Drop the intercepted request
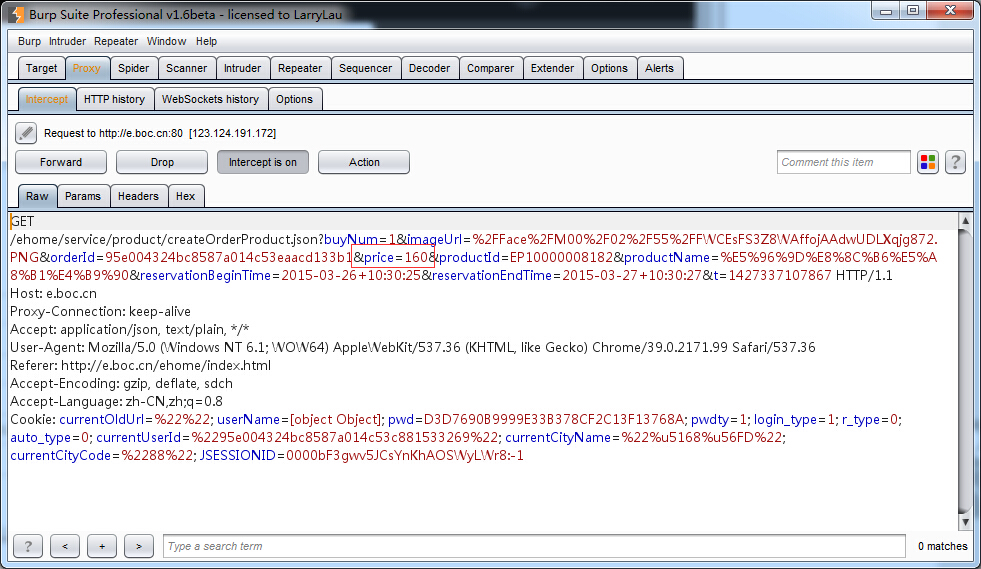Image resolution: width=981 pixels, height=569 pixels. (162, 162)
